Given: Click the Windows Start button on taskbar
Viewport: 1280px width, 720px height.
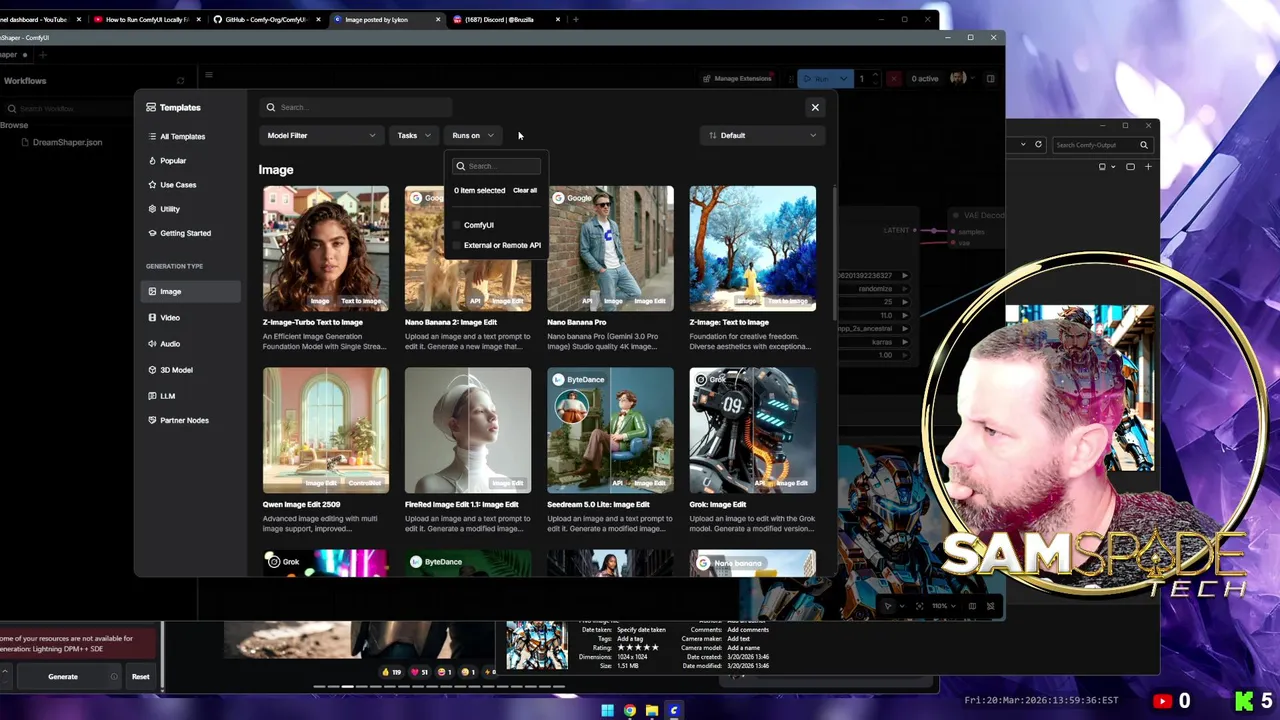Looking at the screenshot, I should click(x=607, y=711).
